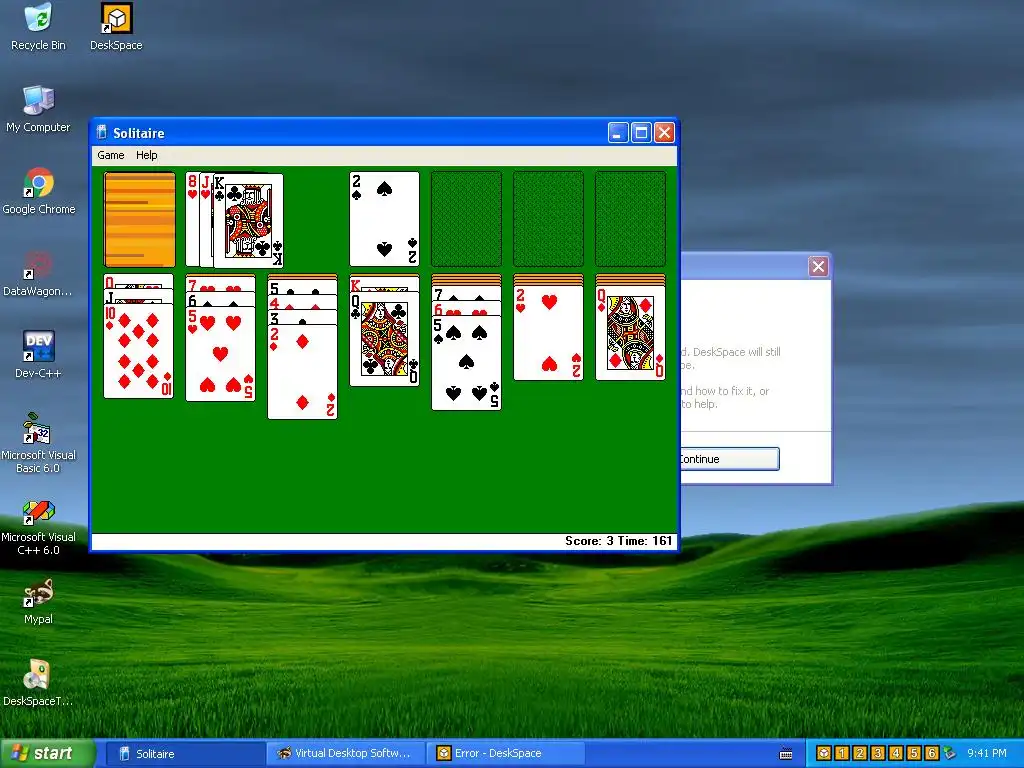Switch to Virtual Desktop Software taskbar button

345,753
